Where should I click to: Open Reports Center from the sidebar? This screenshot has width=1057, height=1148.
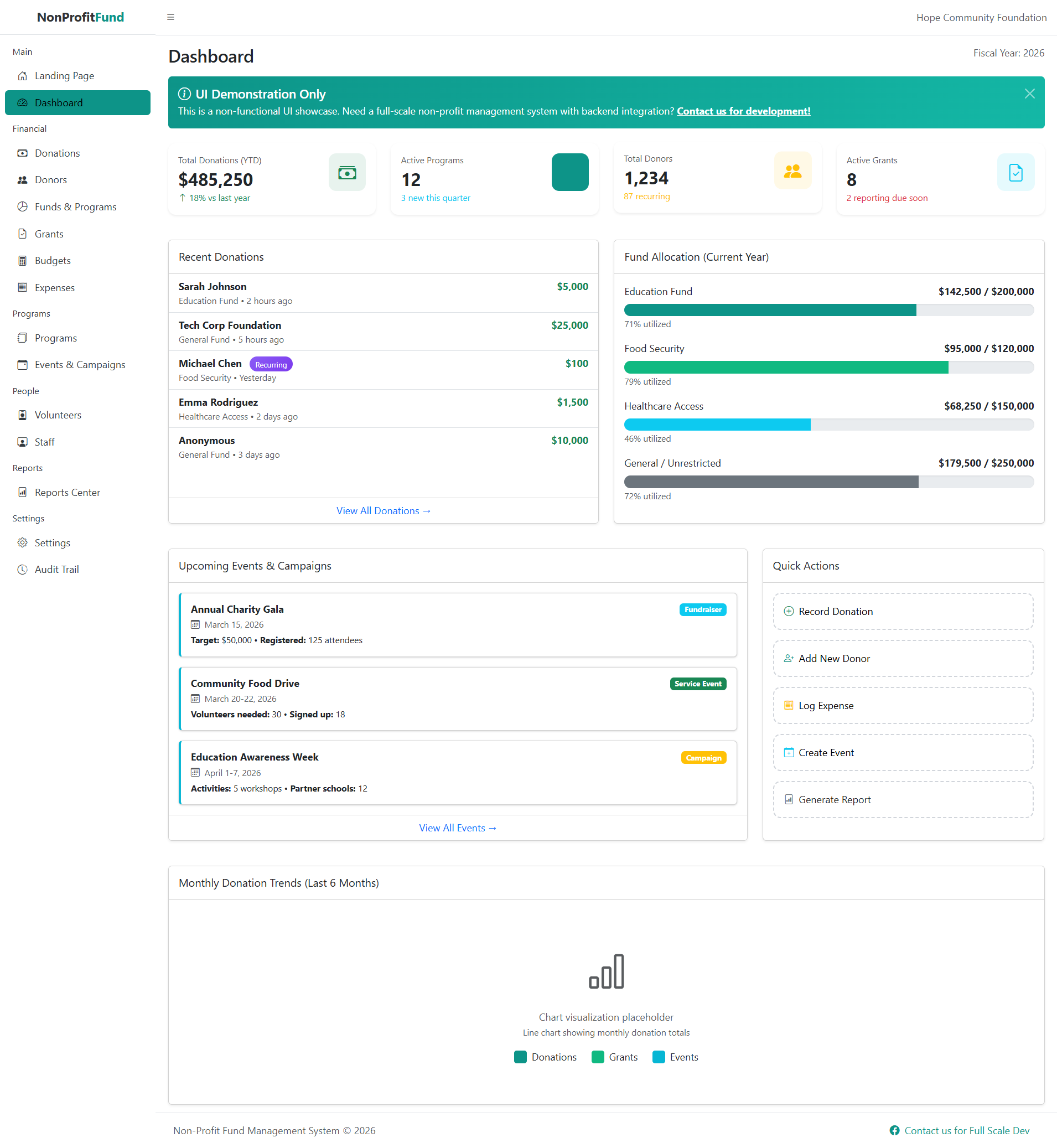[x=67, y=492]
